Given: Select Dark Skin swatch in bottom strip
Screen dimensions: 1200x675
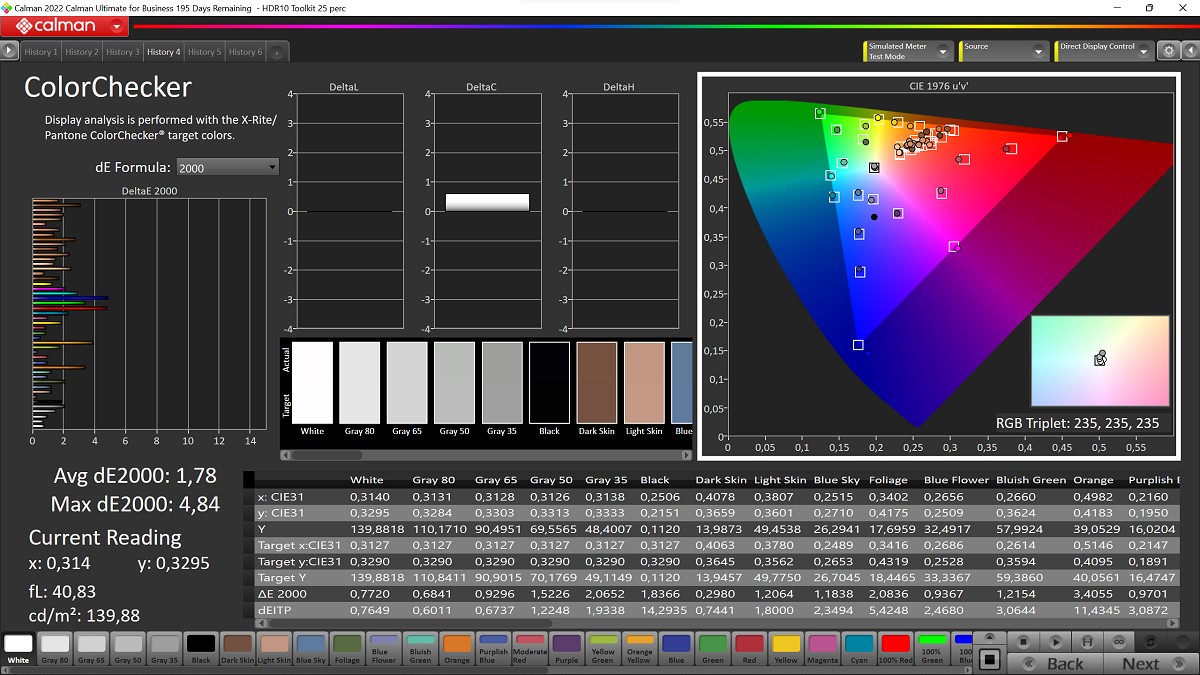Looking at the screenshot, I should click(237, 649).
